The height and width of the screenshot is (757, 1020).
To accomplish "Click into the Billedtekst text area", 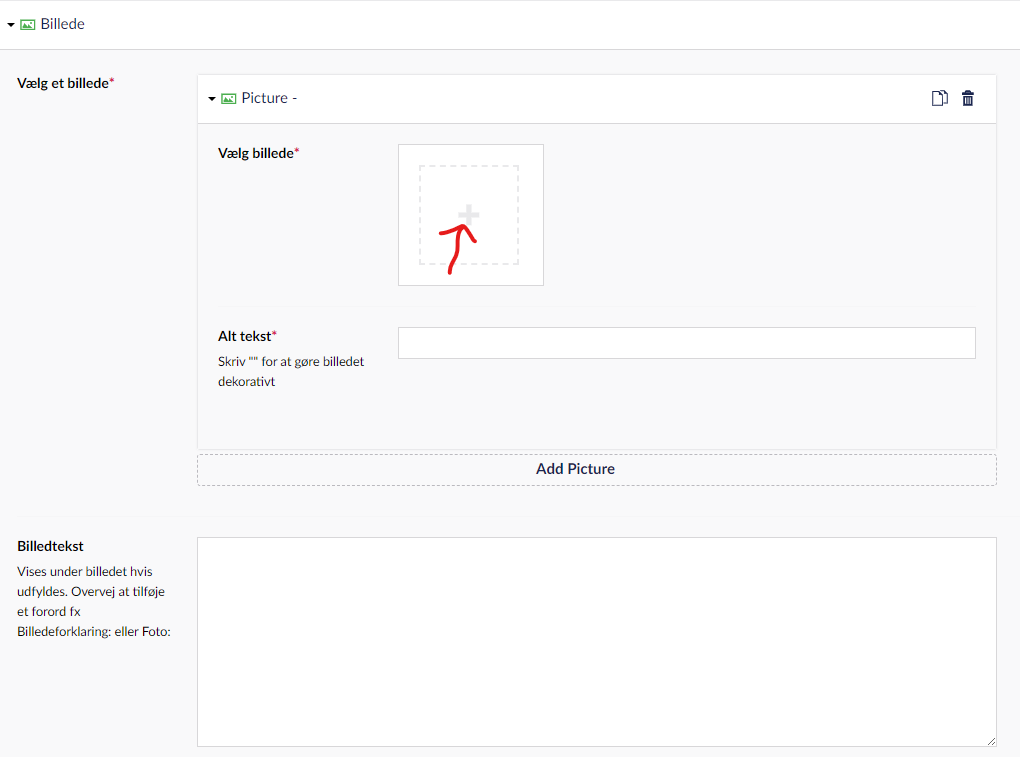I will point(596,641).
